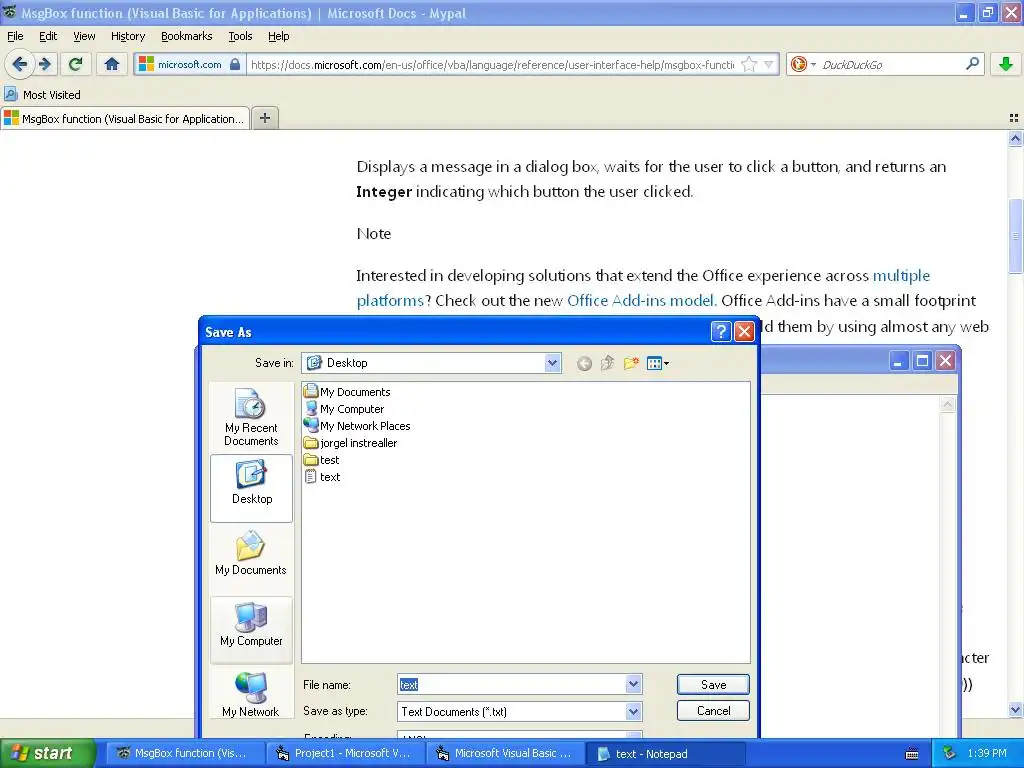Select Desktop in the places bar
The image size is (1024, 768).
point(251,488)
